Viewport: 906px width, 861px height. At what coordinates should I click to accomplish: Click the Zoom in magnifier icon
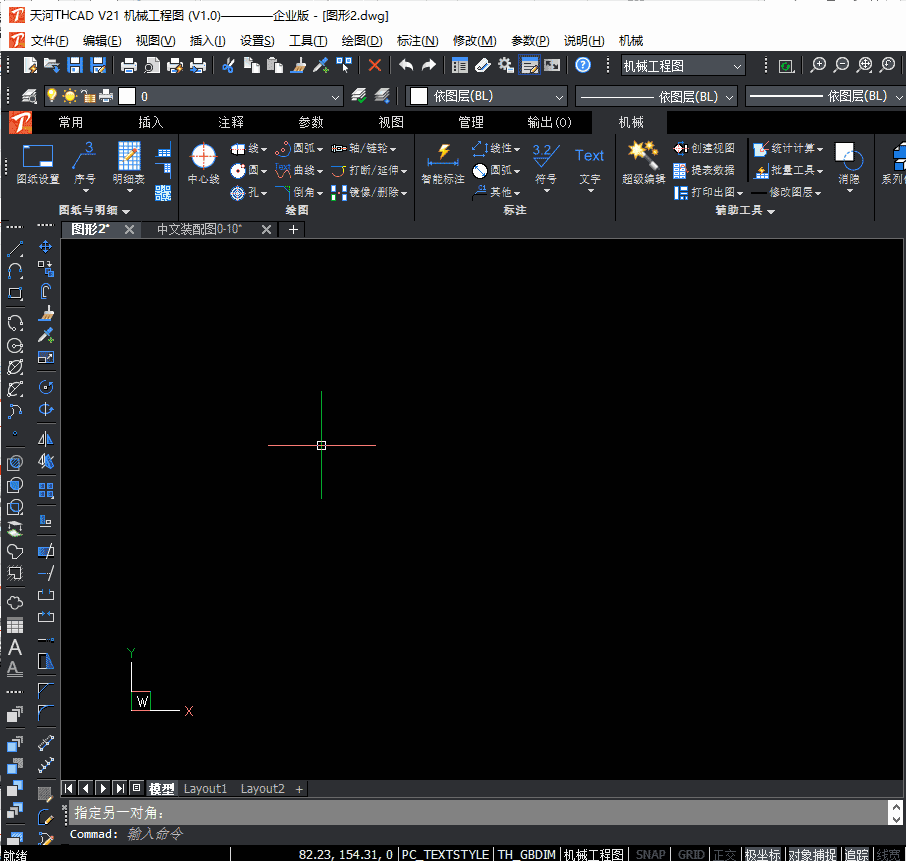pyautogui.click(x=818, y=65)
